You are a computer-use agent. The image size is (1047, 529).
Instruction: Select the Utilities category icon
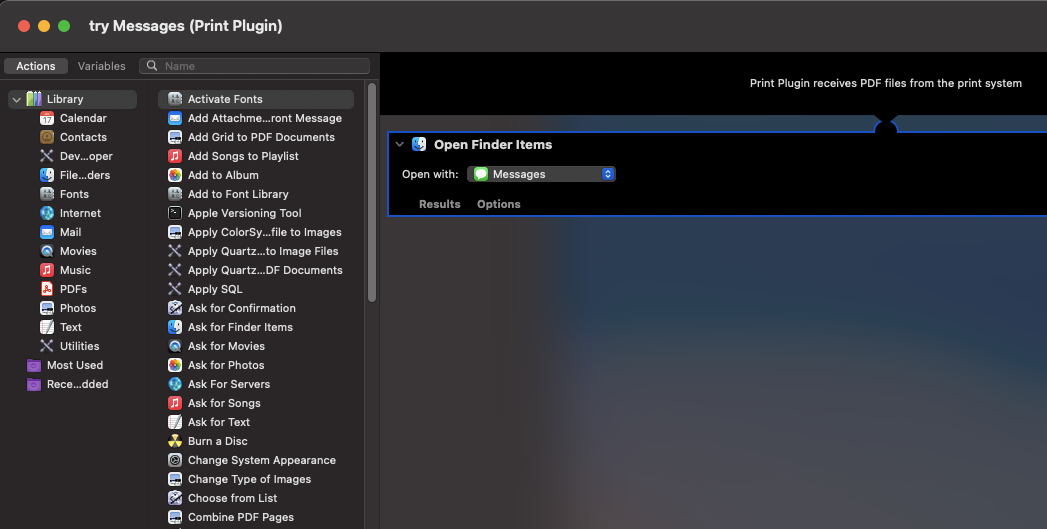[x=47, y=346]
